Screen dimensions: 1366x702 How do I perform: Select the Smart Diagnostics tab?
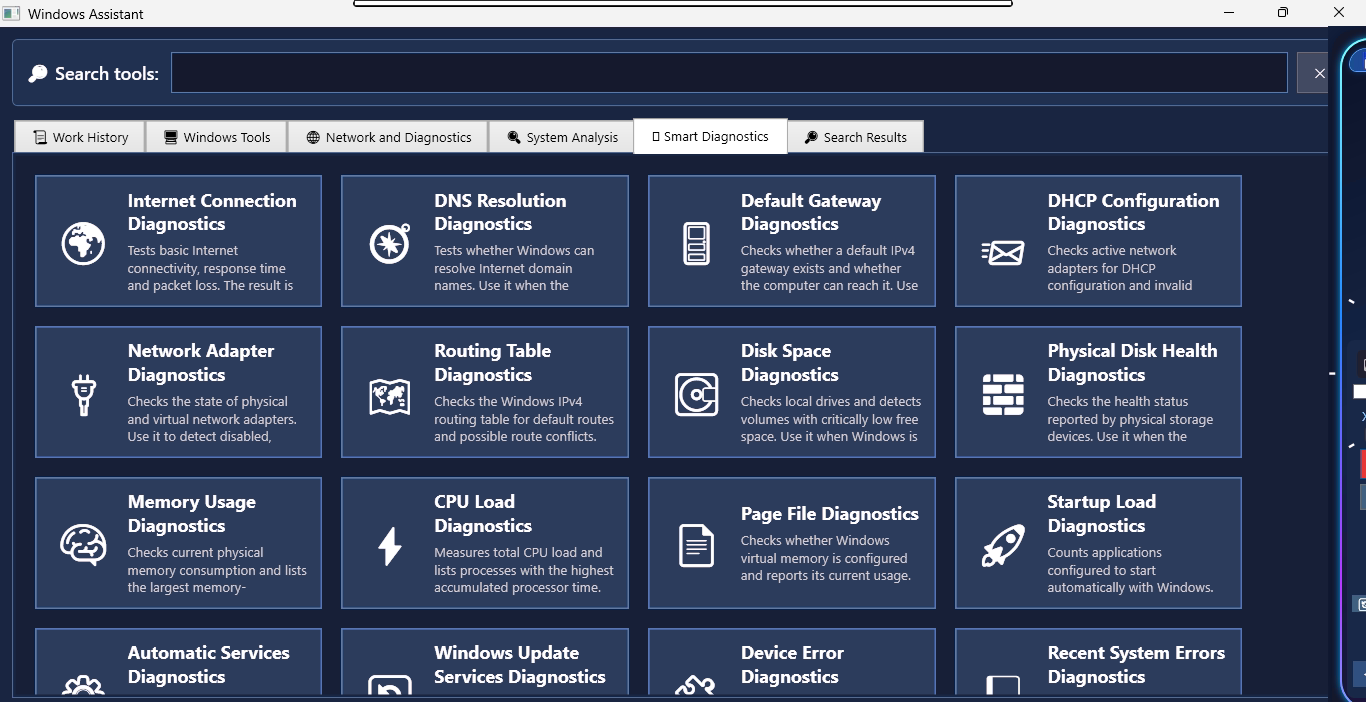click(711, 136)
